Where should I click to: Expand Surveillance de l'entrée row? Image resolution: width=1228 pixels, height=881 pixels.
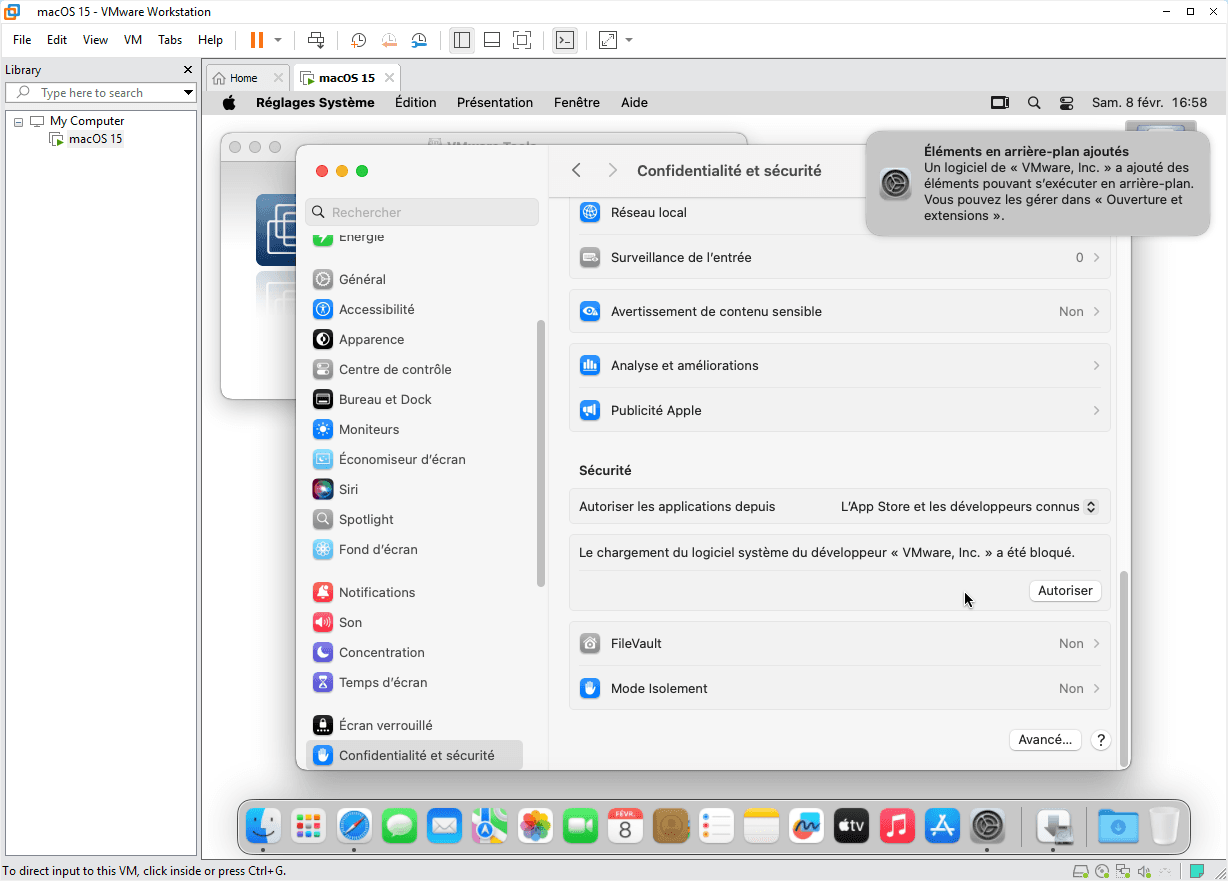tap(839, 257)
